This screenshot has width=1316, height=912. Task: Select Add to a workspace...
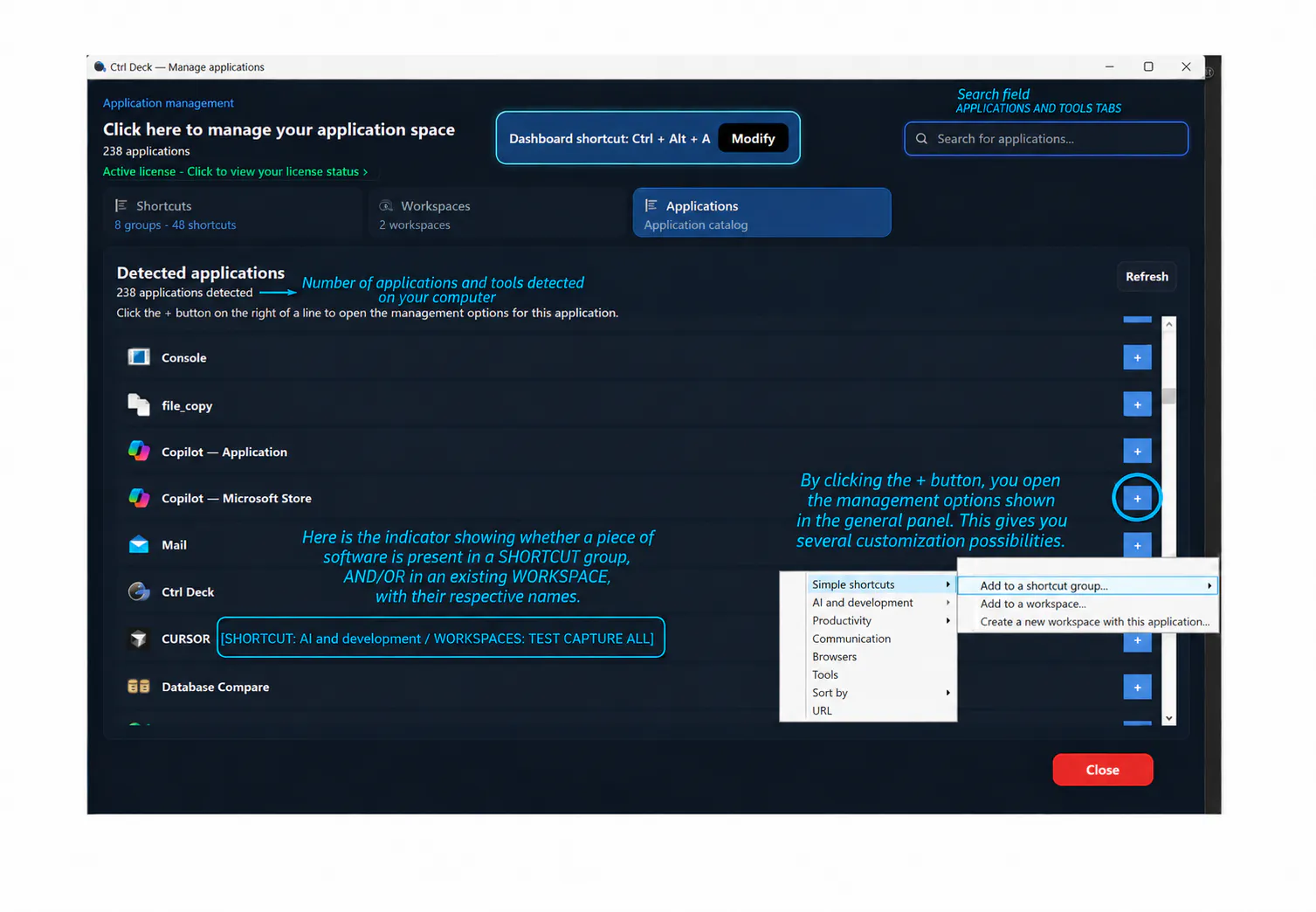click(1087, 604)
